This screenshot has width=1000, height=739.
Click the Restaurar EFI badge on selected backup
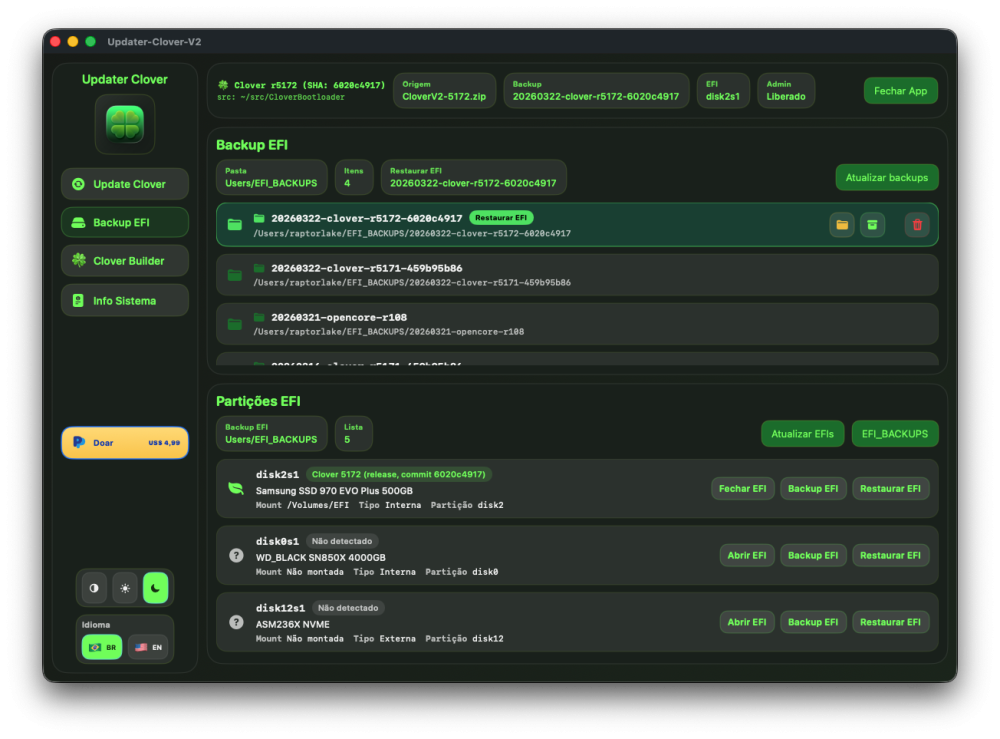point(501,218)
